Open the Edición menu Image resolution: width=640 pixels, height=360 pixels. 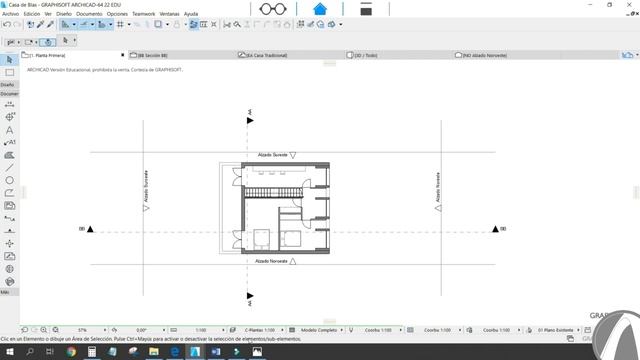click(32, 14)
